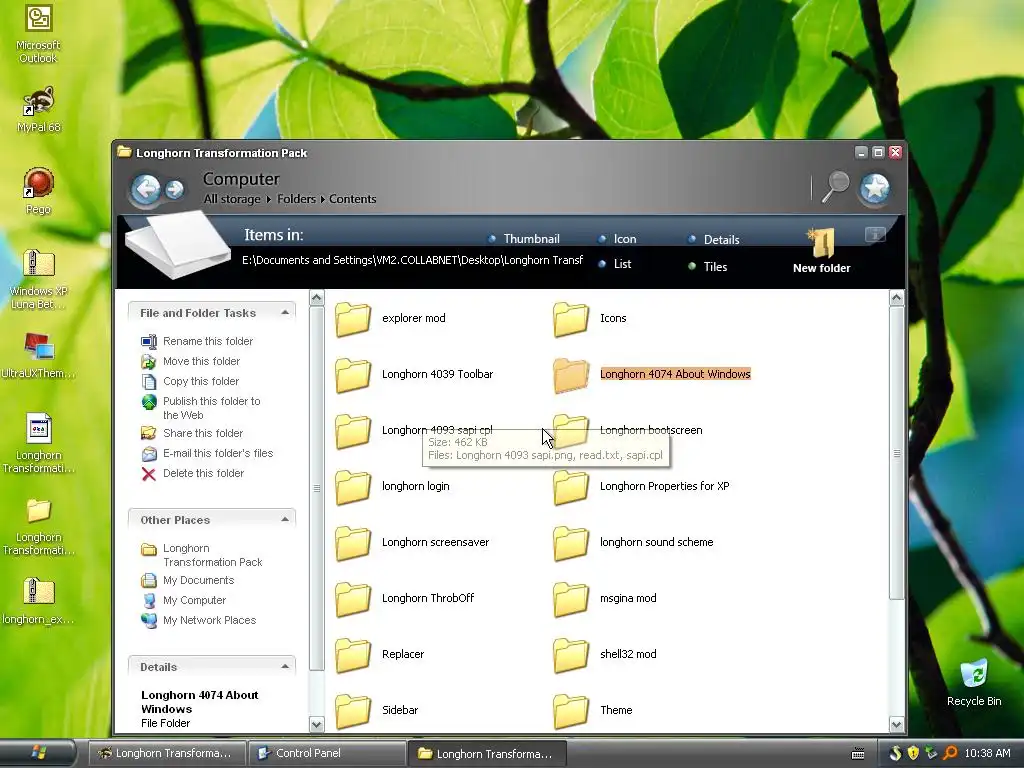Select the longhorn login folder

point(392,487)
